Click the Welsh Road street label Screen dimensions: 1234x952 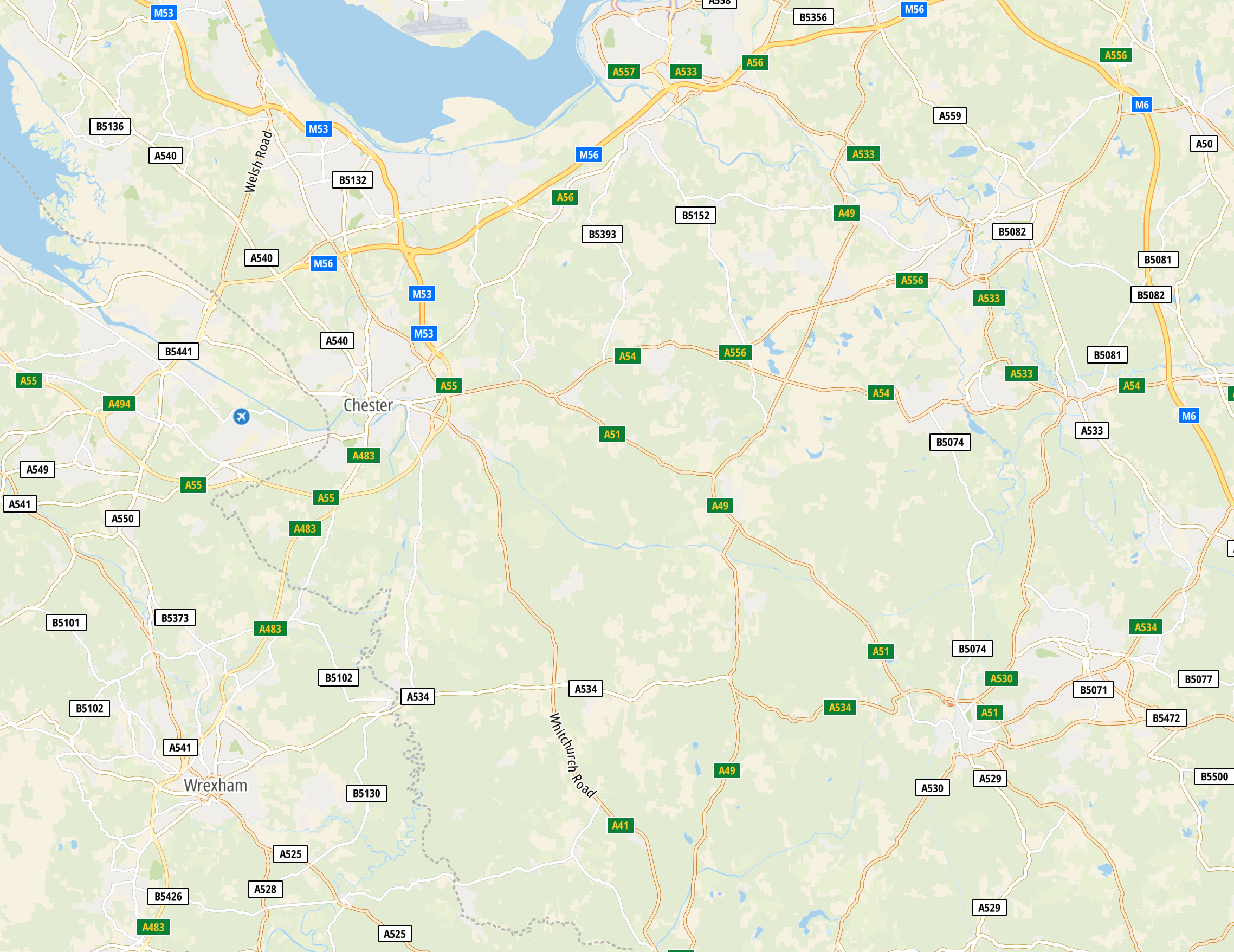(x=258, y=161)
